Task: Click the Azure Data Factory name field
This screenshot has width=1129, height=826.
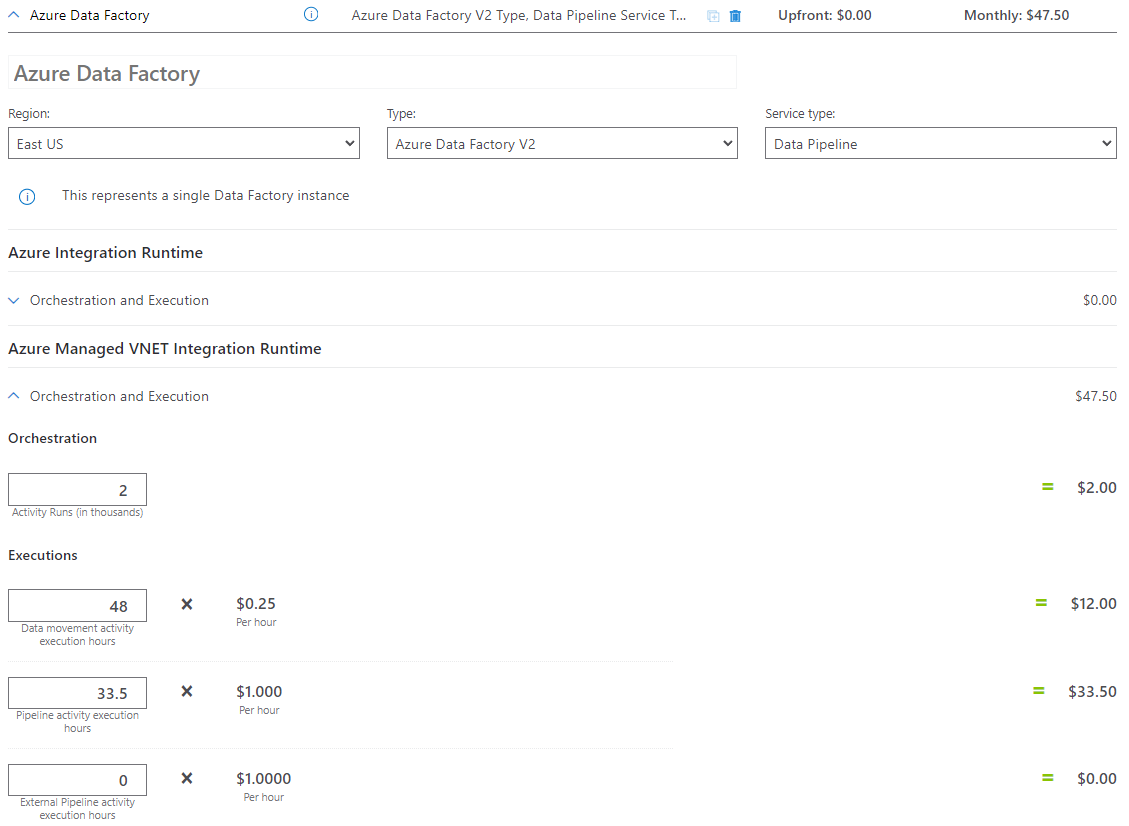Action: tap(372, 73)
